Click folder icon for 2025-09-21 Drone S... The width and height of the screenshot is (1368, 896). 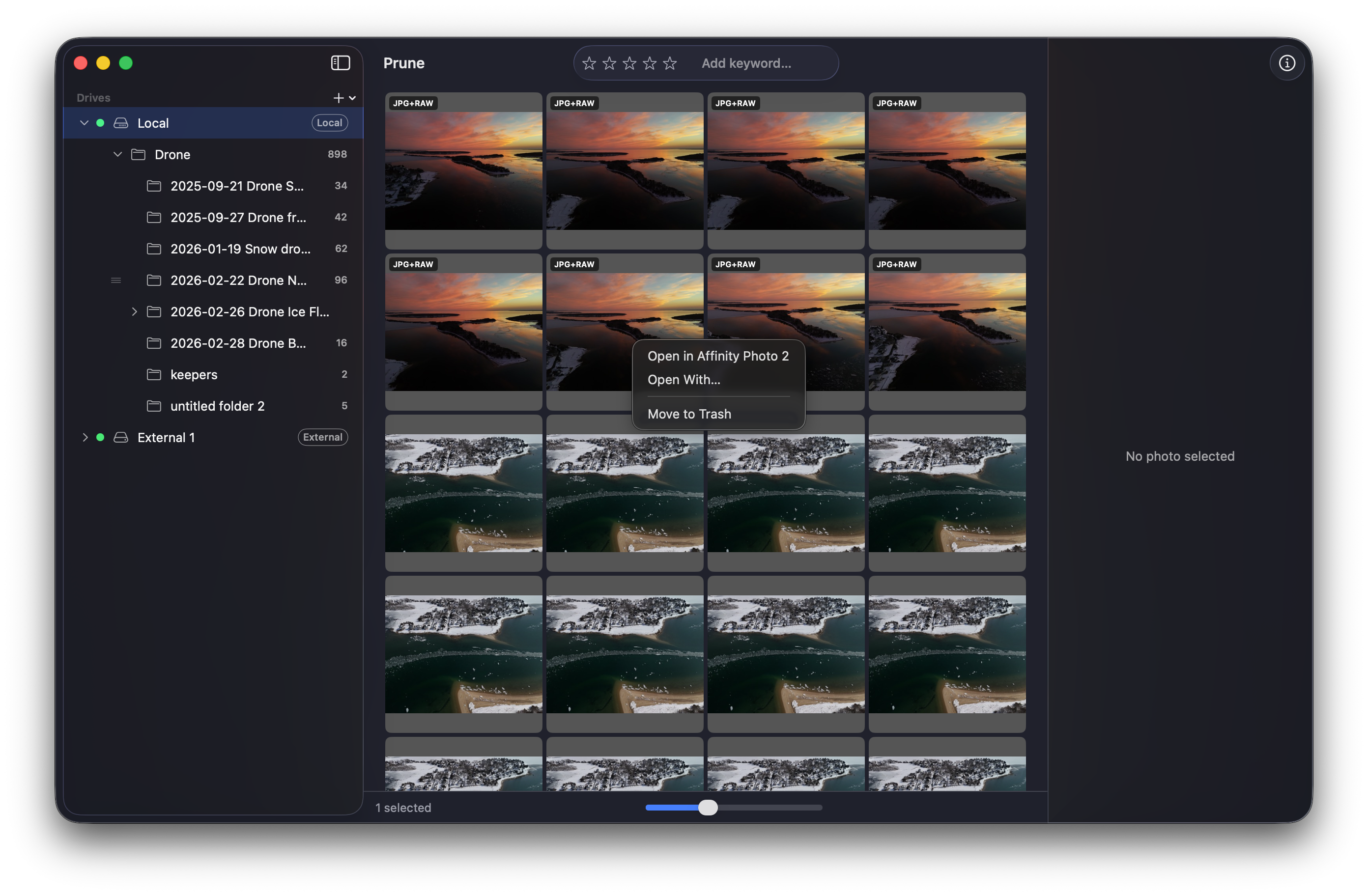point(154,186)
